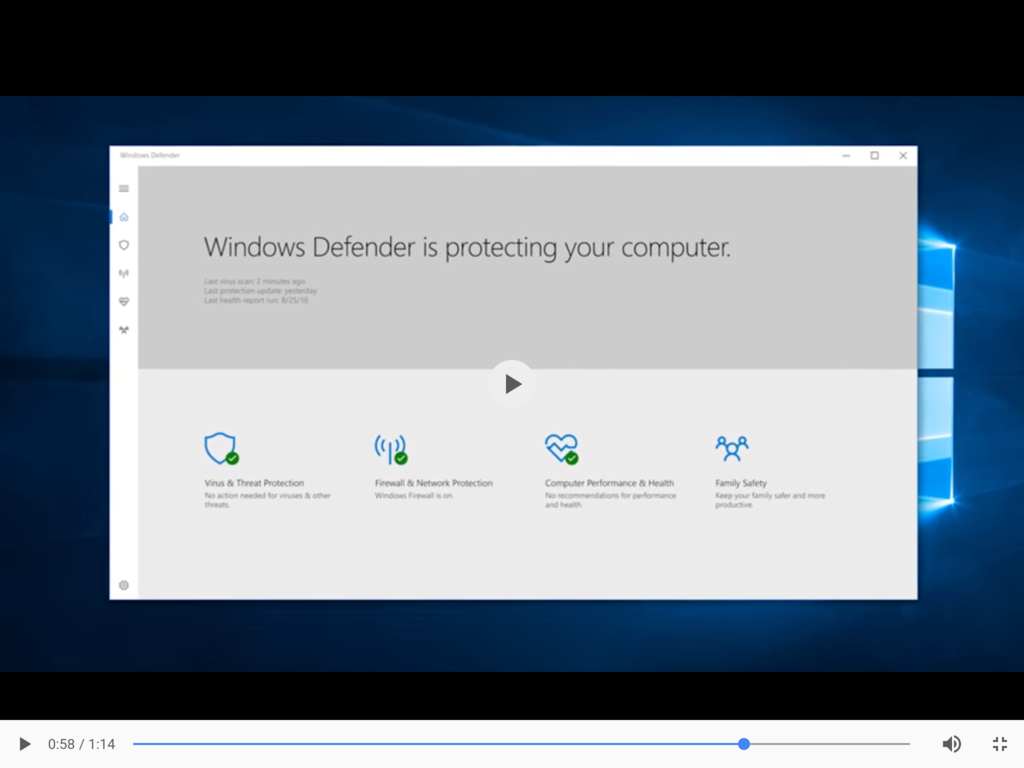
Task: Click the Firewall & Network Protection antenna icon
Action: [x=391, y=449]
